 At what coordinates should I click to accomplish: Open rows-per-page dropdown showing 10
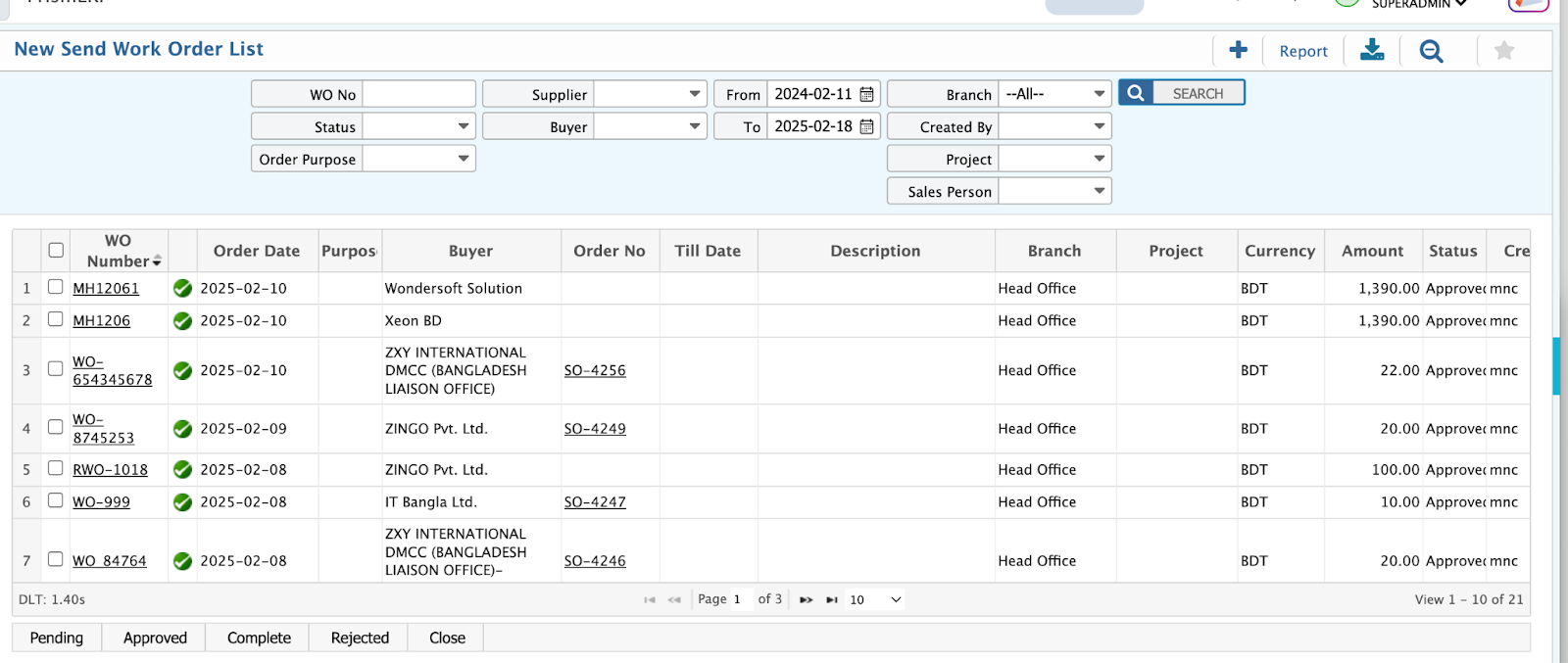click(875, 599)
